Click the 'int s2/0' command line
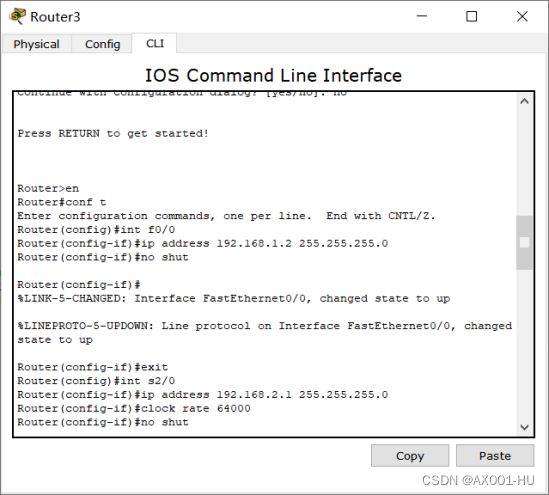The image size is (549, 495). pos(96,381)
